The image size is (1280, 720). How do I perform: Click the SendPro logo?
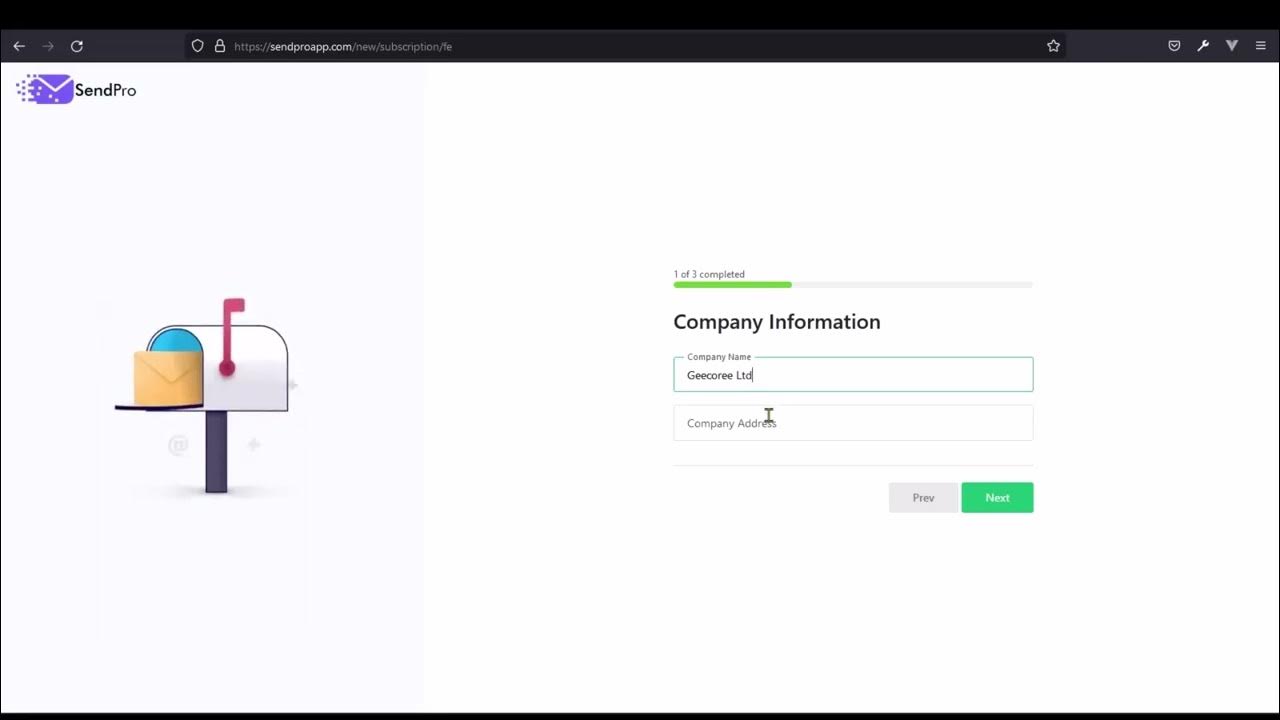pos(76,90)
